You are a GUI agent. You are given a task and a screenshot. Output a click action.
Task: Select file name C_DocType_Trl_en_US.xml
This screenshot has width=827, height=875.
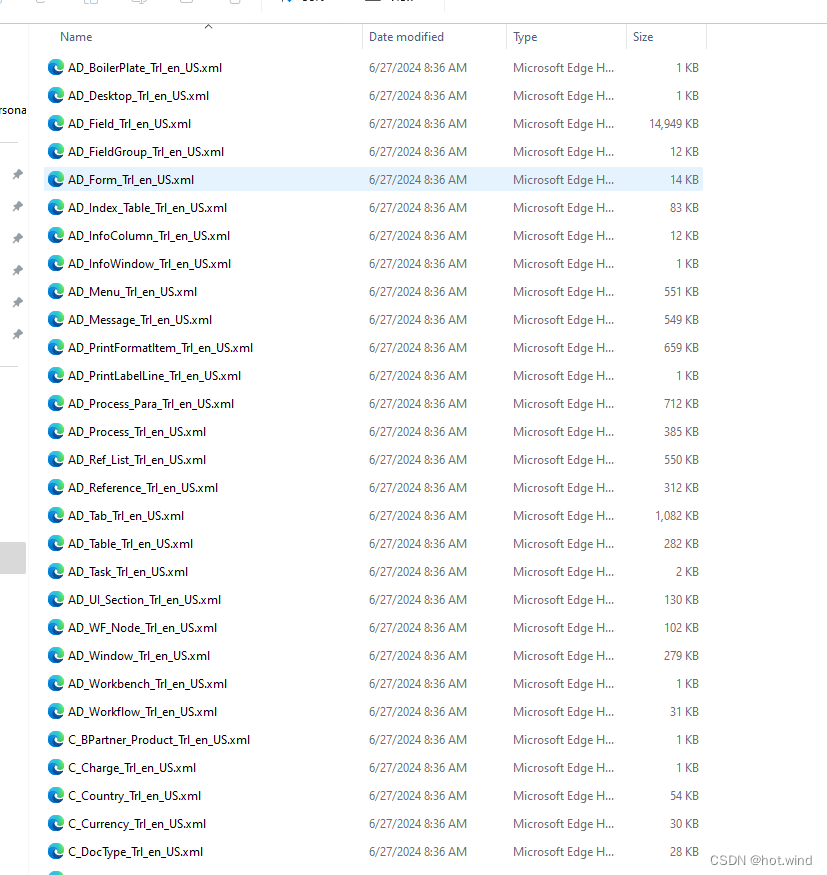(136, 852)
